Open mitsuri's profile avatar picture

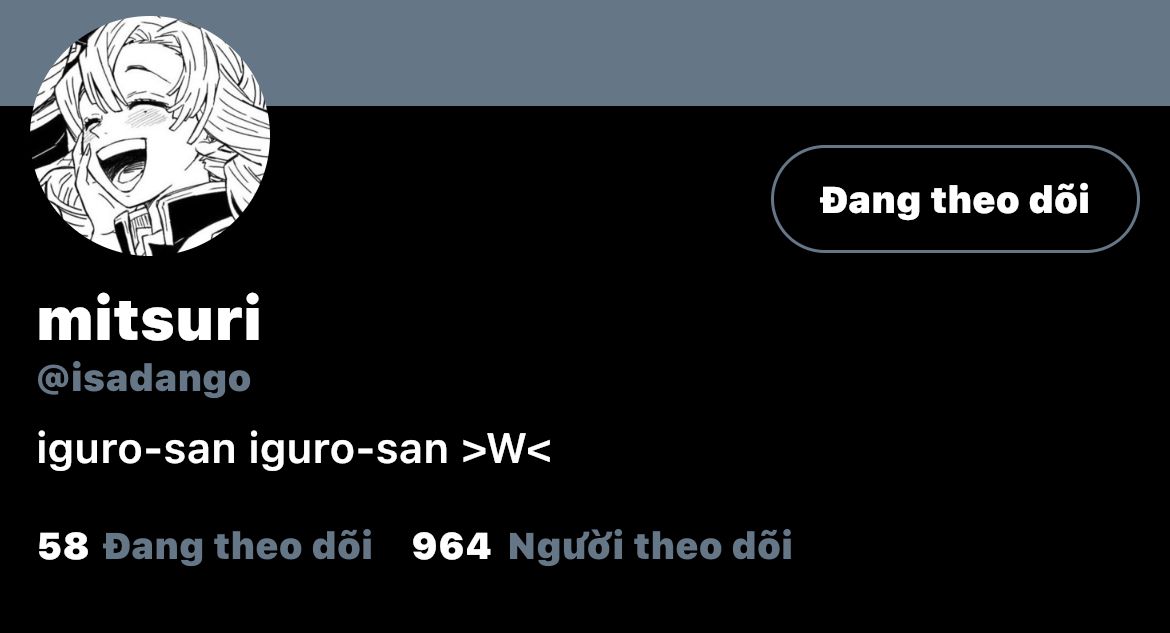pyautogui.click(x=150, y=135)
